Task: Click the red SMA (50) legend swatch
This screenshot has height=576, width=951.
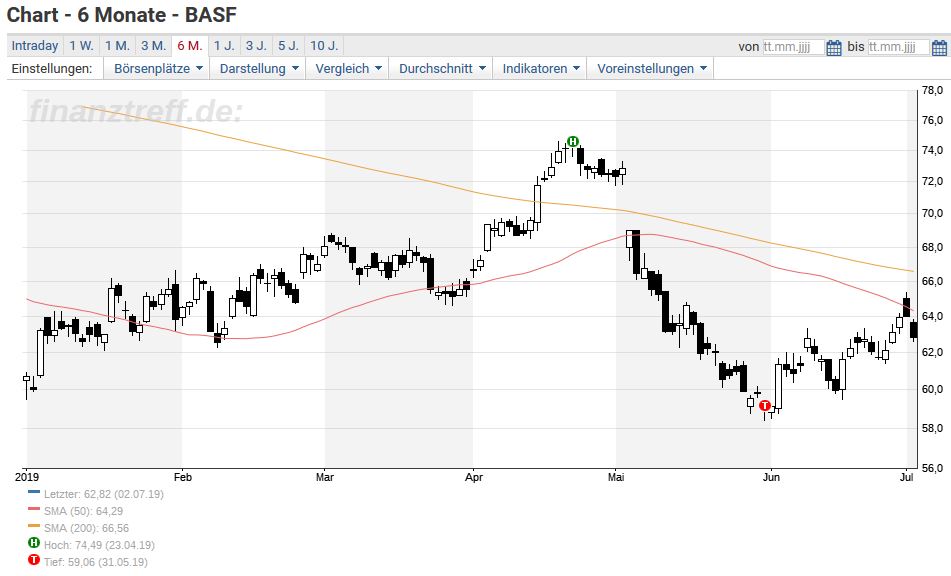Action: click(x=34, y=509)
